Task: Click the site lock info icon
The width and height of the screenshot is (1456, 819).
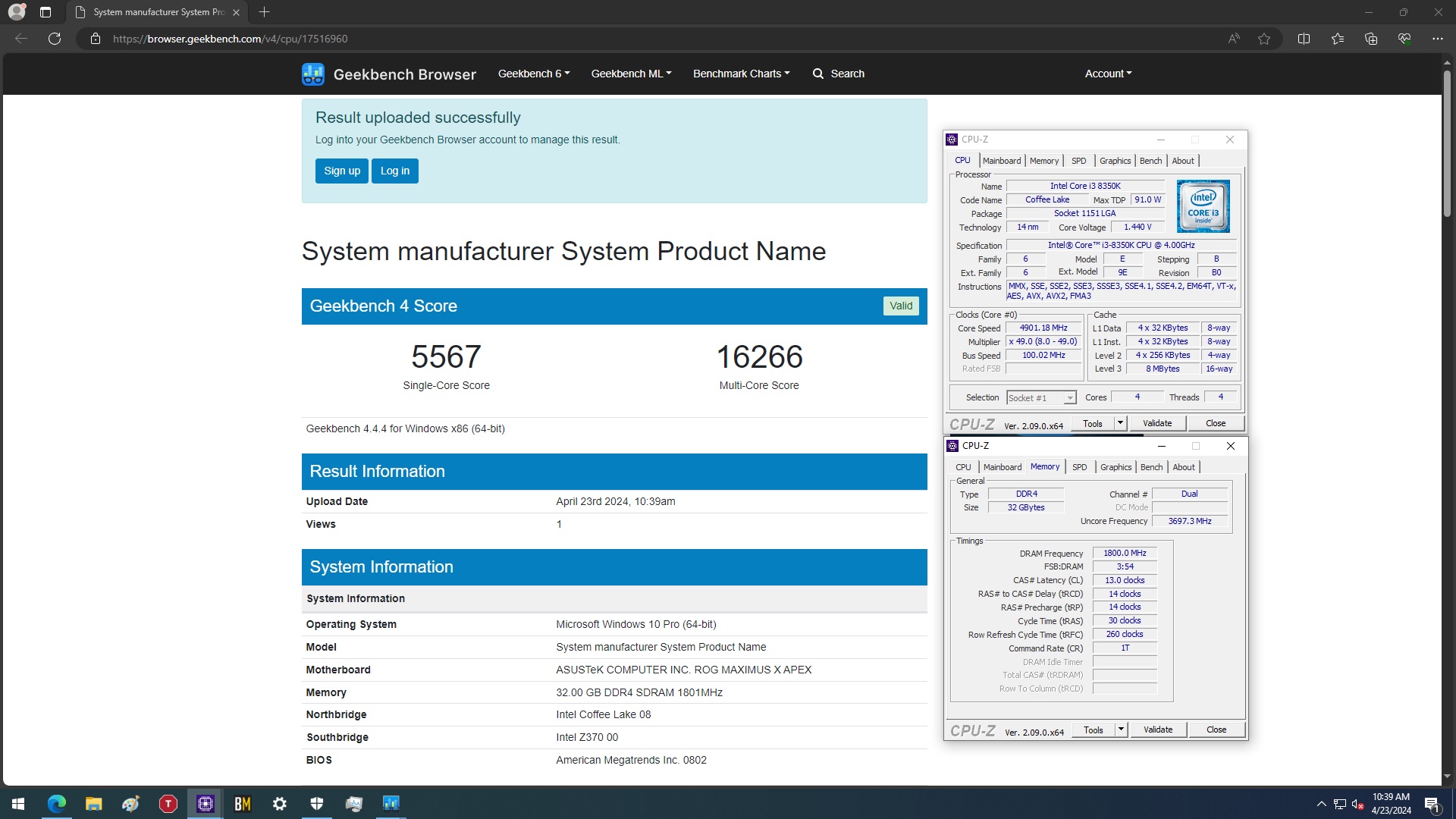Action: point(96,39)
